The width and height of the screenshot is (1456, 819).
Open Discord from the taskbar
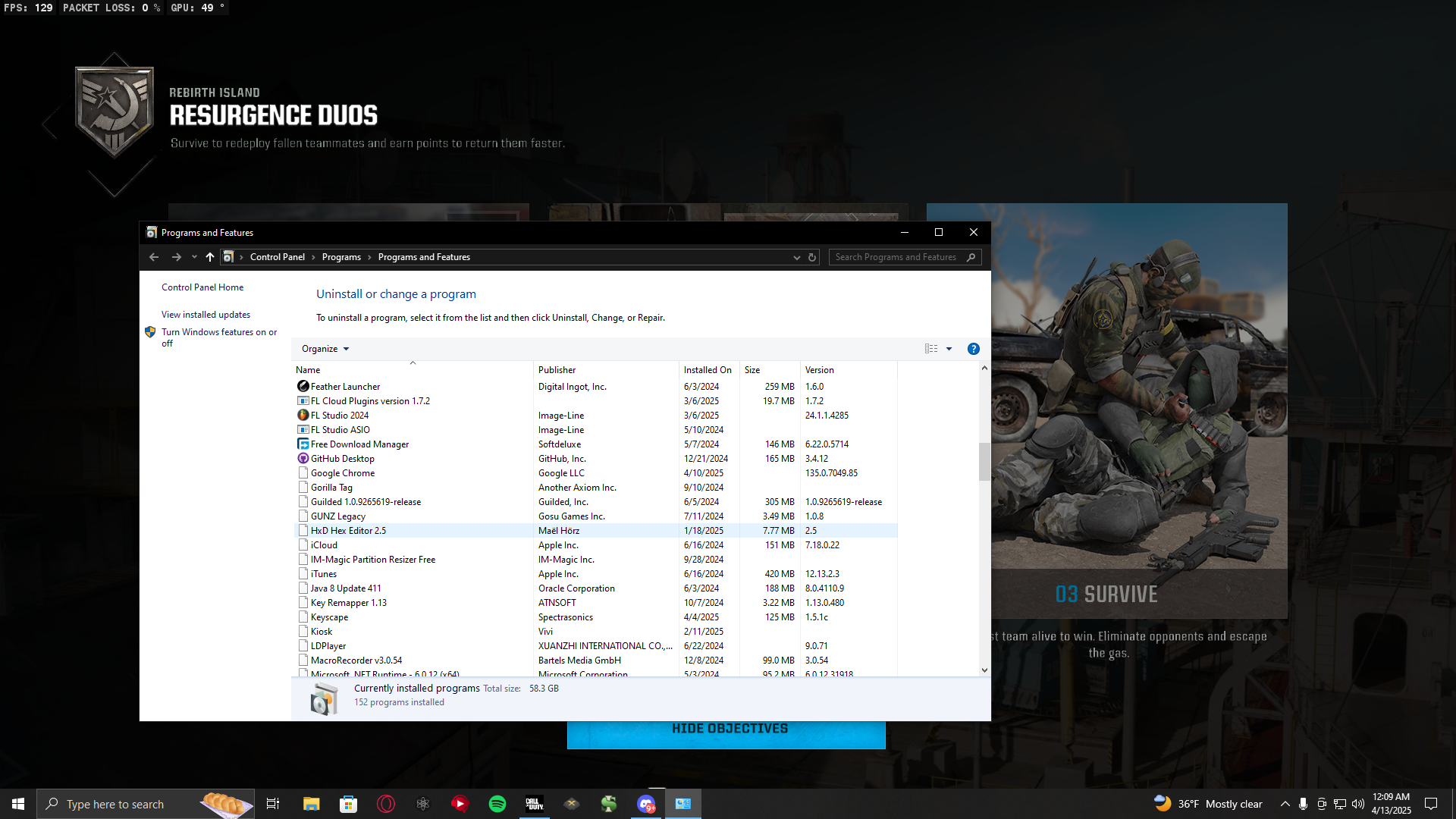(x=646, y=804)
